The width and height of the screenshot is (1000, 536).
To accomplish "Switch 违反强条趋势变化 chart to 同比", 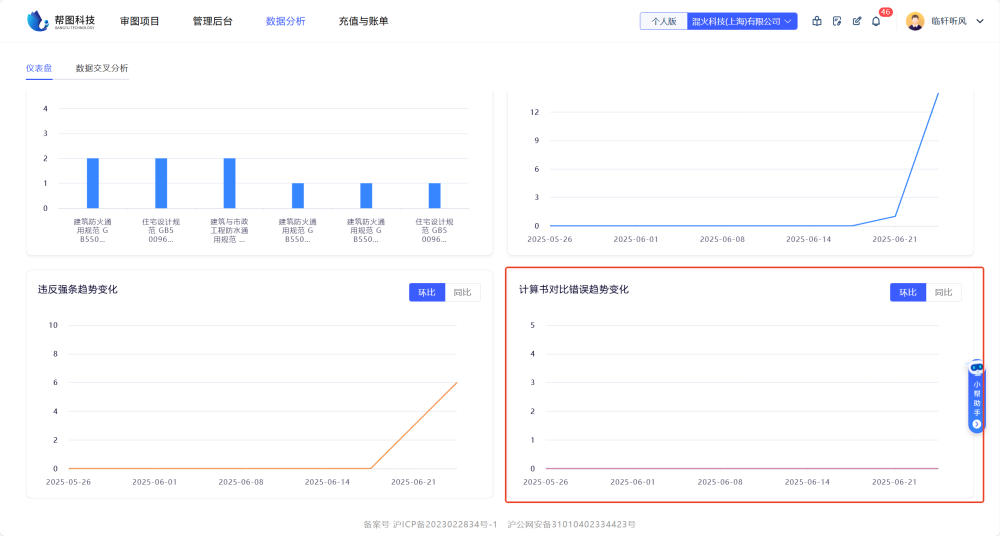I will (x=463, y=292).
